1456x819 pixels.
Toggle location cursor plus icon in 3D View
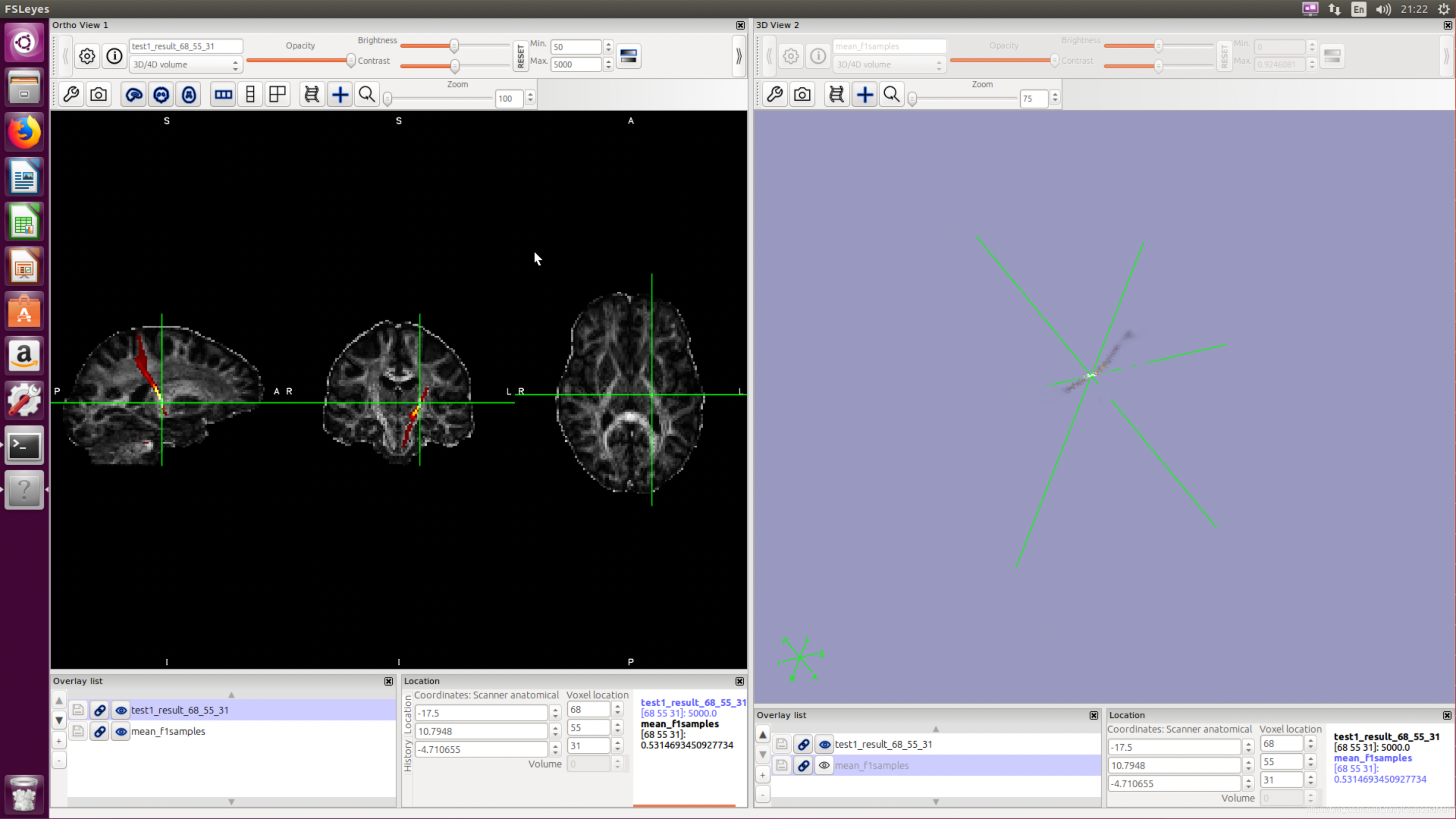pos(865,95)
